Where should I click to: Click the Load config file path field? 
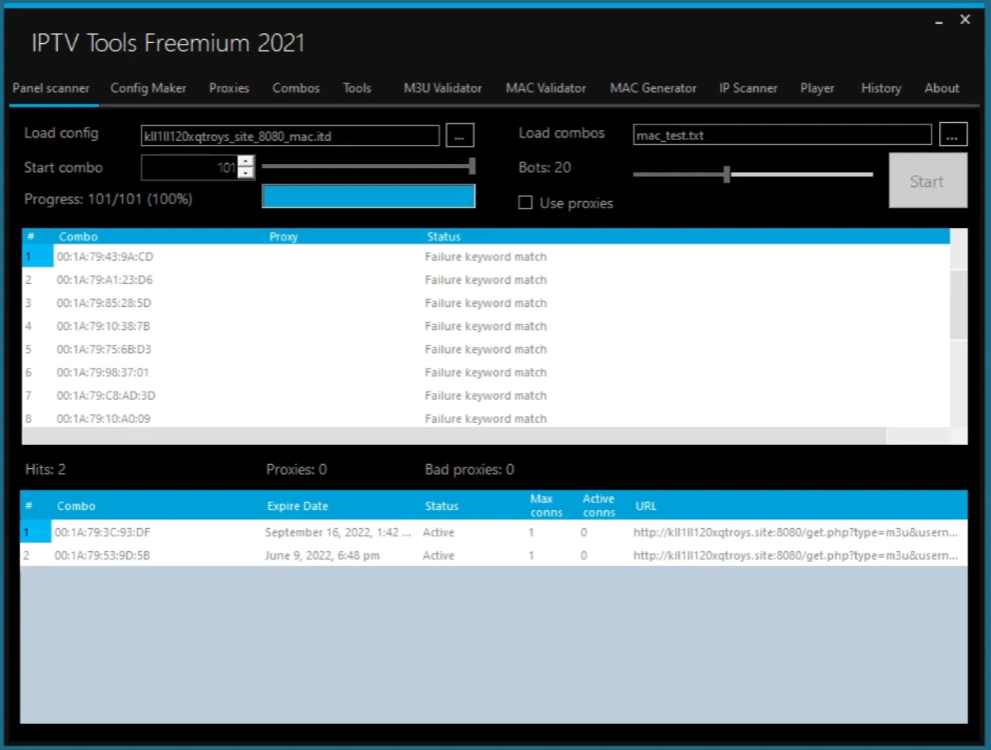click(x=290, y=135)
